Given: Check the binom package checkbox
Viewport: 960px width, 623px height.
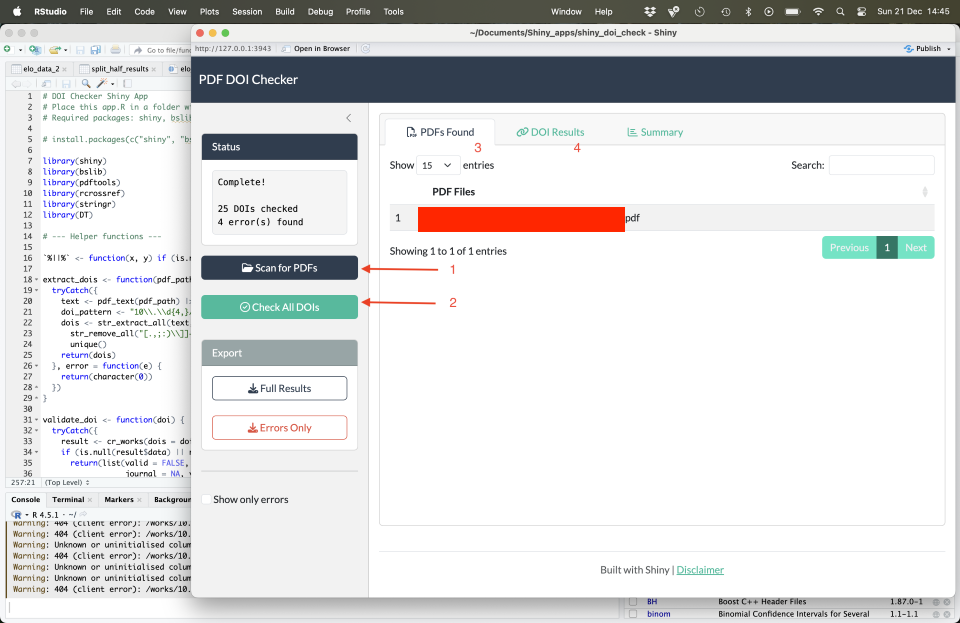Looking at the screenshot, I should point(633,614).
